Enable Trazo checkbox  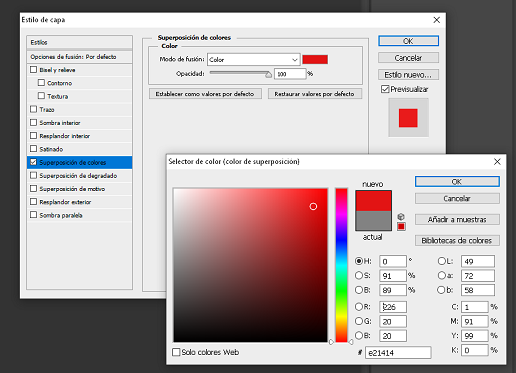click(33, 109)
